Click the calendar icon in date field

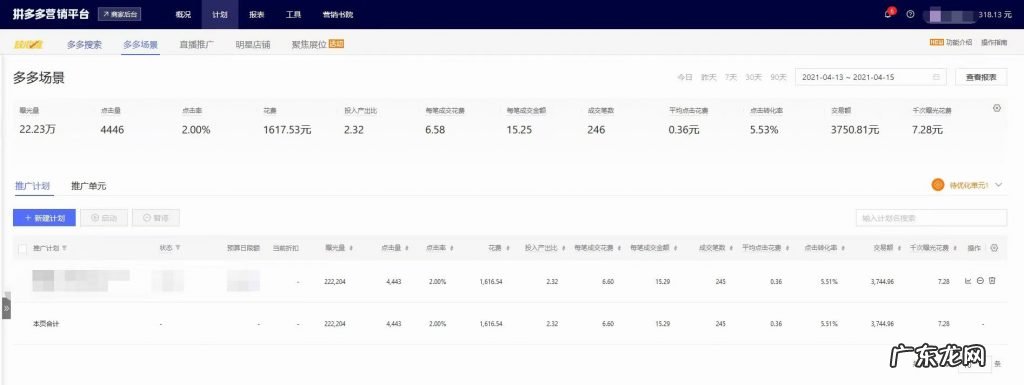936,77
